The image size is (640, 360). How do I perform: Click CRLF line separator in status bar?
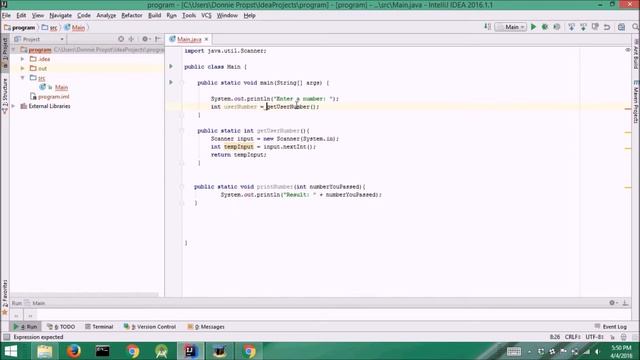click(x=572, y=337)
